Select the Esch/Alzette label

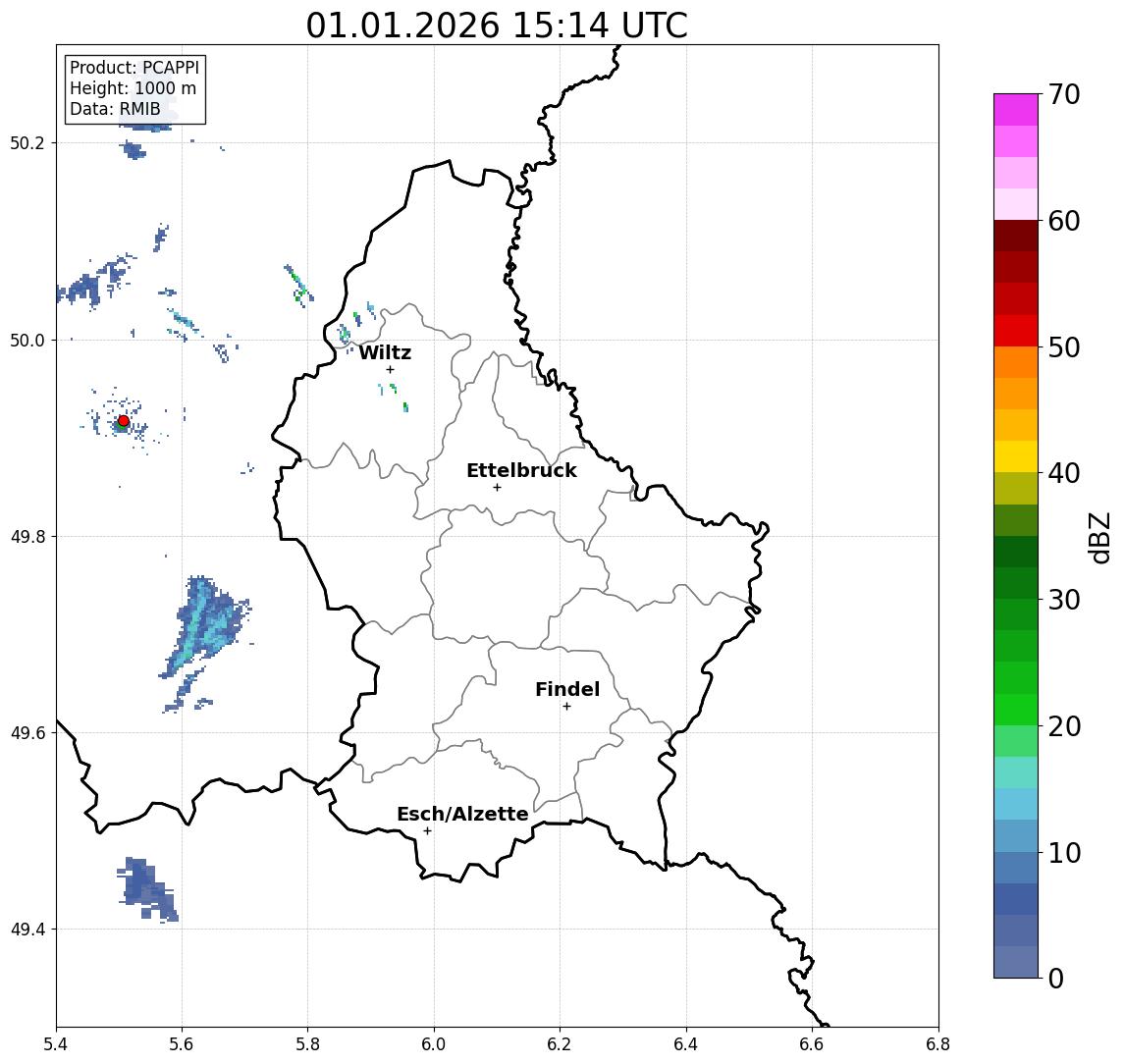[462, 814]
